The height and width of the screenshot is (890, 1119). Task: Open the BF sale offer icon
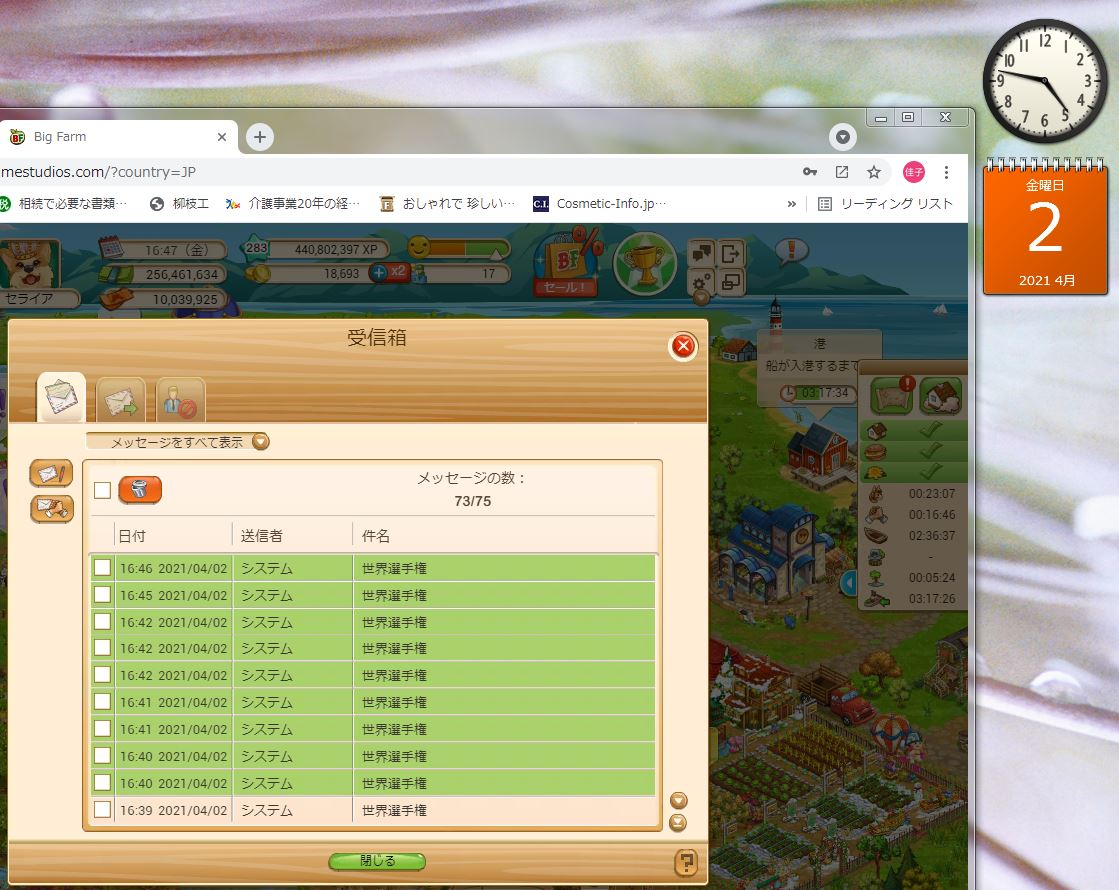567,263
